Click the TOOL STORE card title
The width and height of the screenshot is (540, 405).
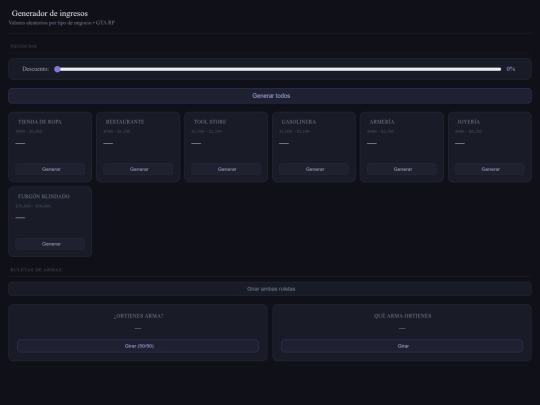(x=210, y=122)
